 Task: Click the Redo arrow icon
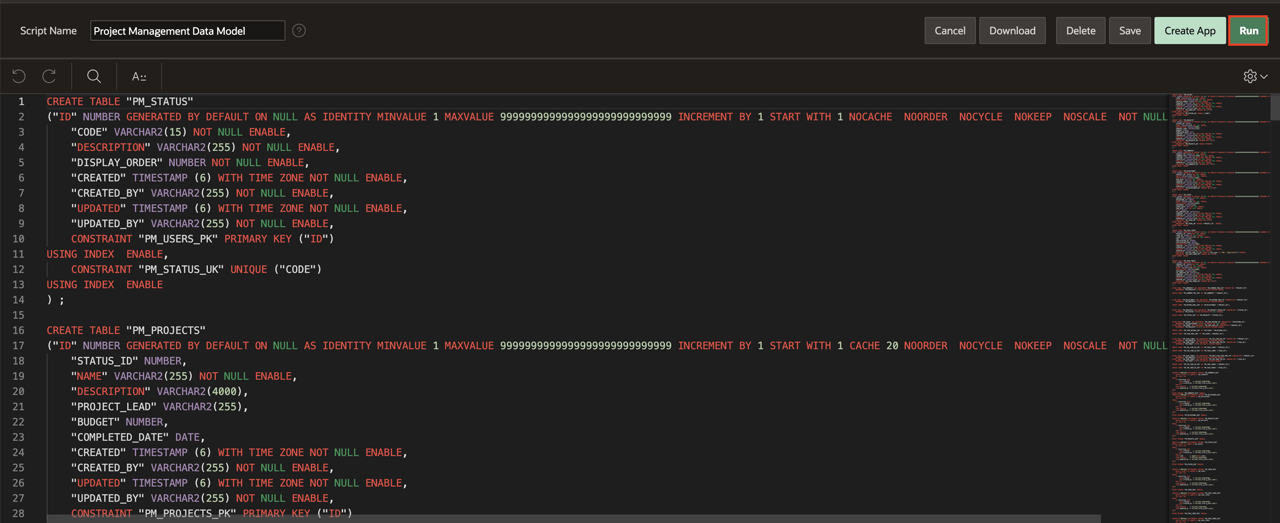coord(49,76)
